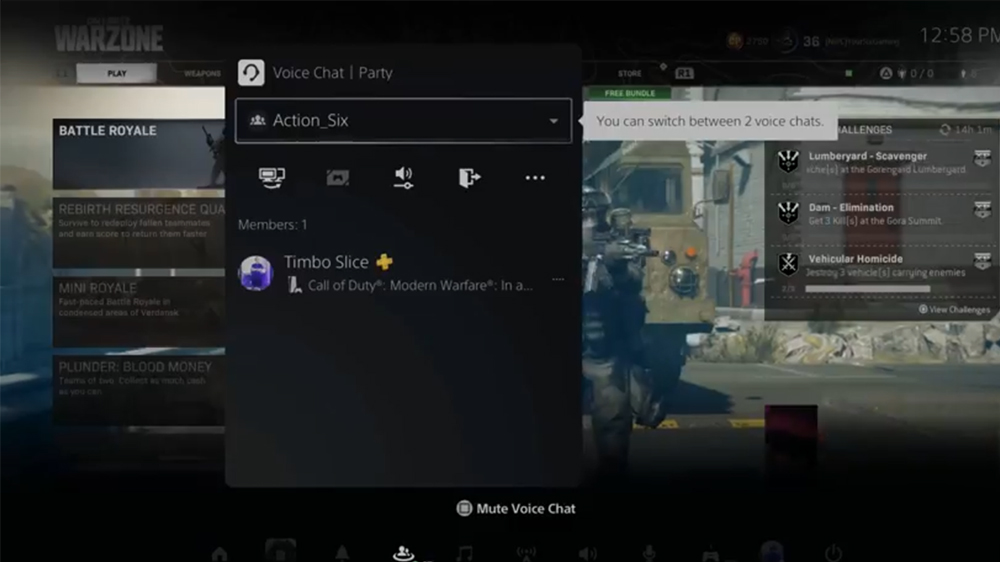Screen dimensions: 1000x562
Task: Open Home in the control center bar
Action: [219, 554]
